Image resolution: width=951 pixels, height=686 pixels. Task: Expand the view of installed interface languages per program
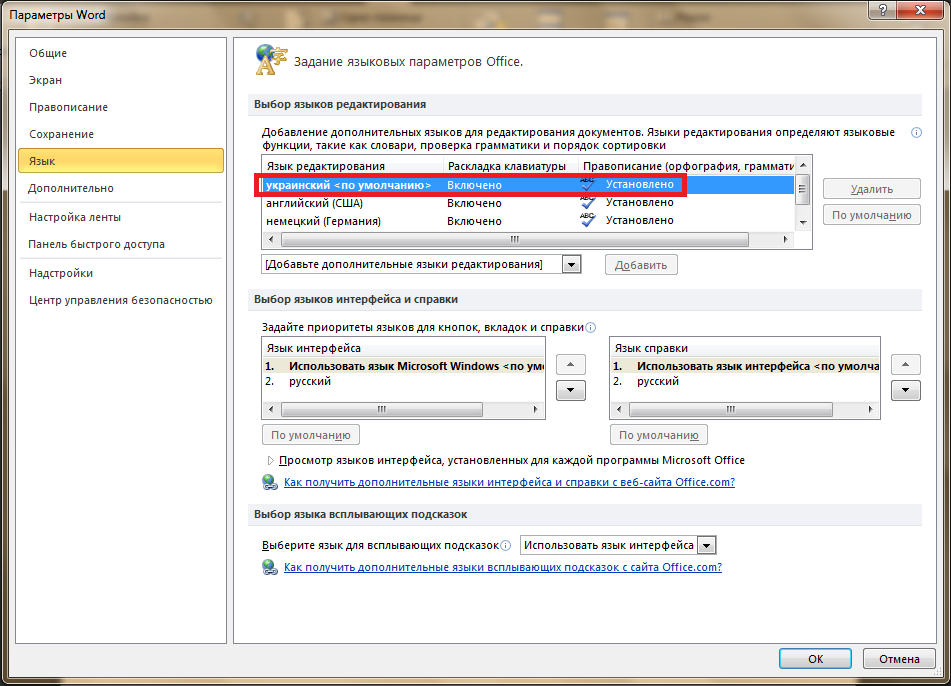point(271,460)
